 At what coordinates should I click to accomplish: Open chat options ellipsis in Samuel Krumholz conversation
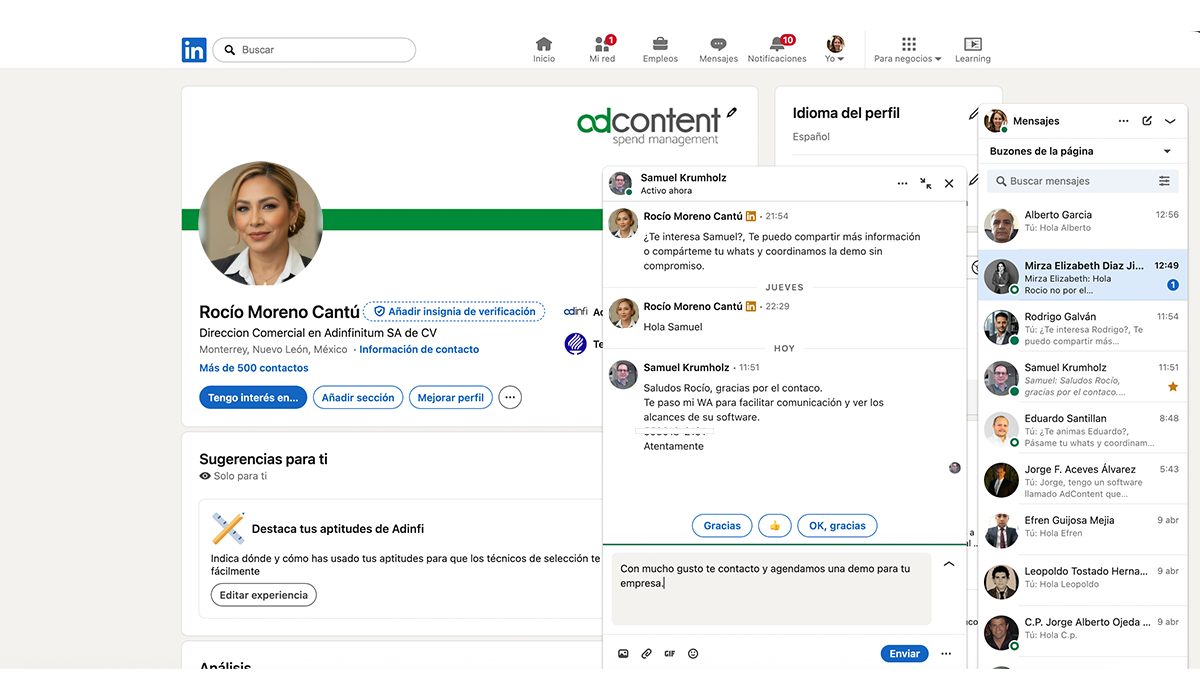[902, 183]
